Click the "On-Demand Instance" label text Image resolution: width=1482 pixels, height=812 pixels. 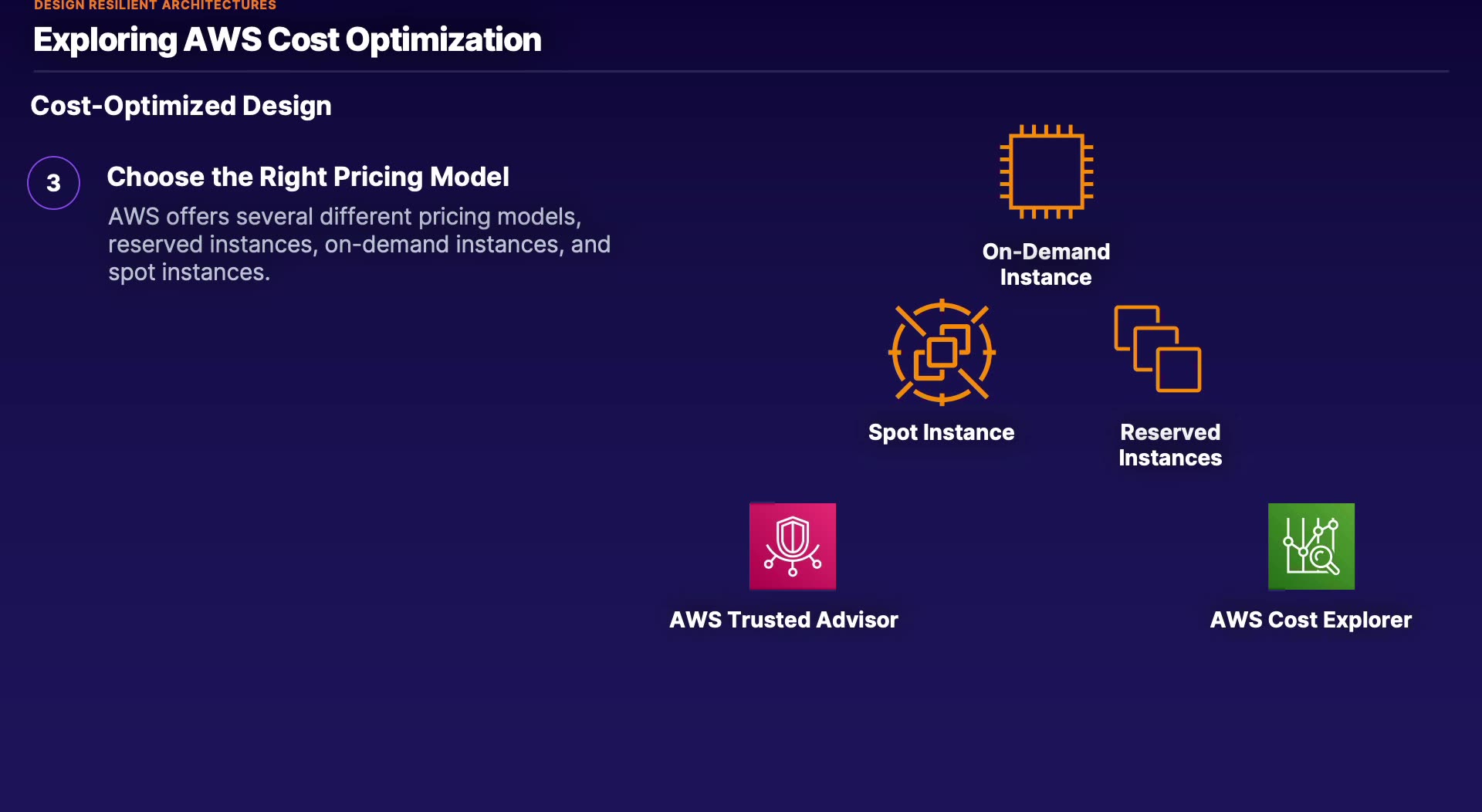pos(1046,264)
